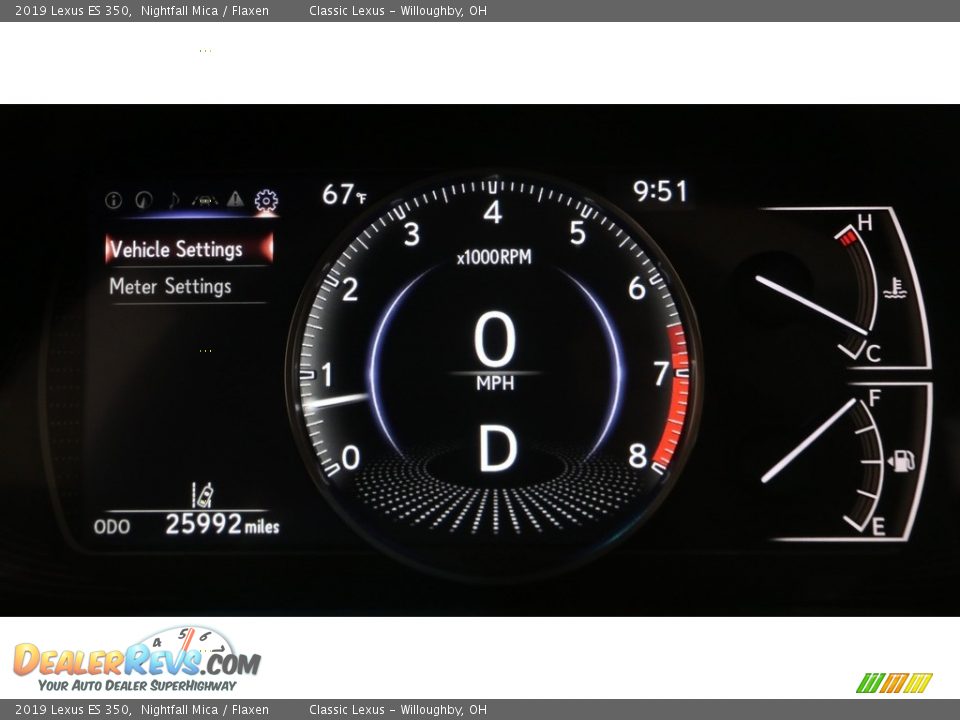960x720 pixels.
Task: Select the information icon in the cluster menu
Action: click(x=113, y=200)
